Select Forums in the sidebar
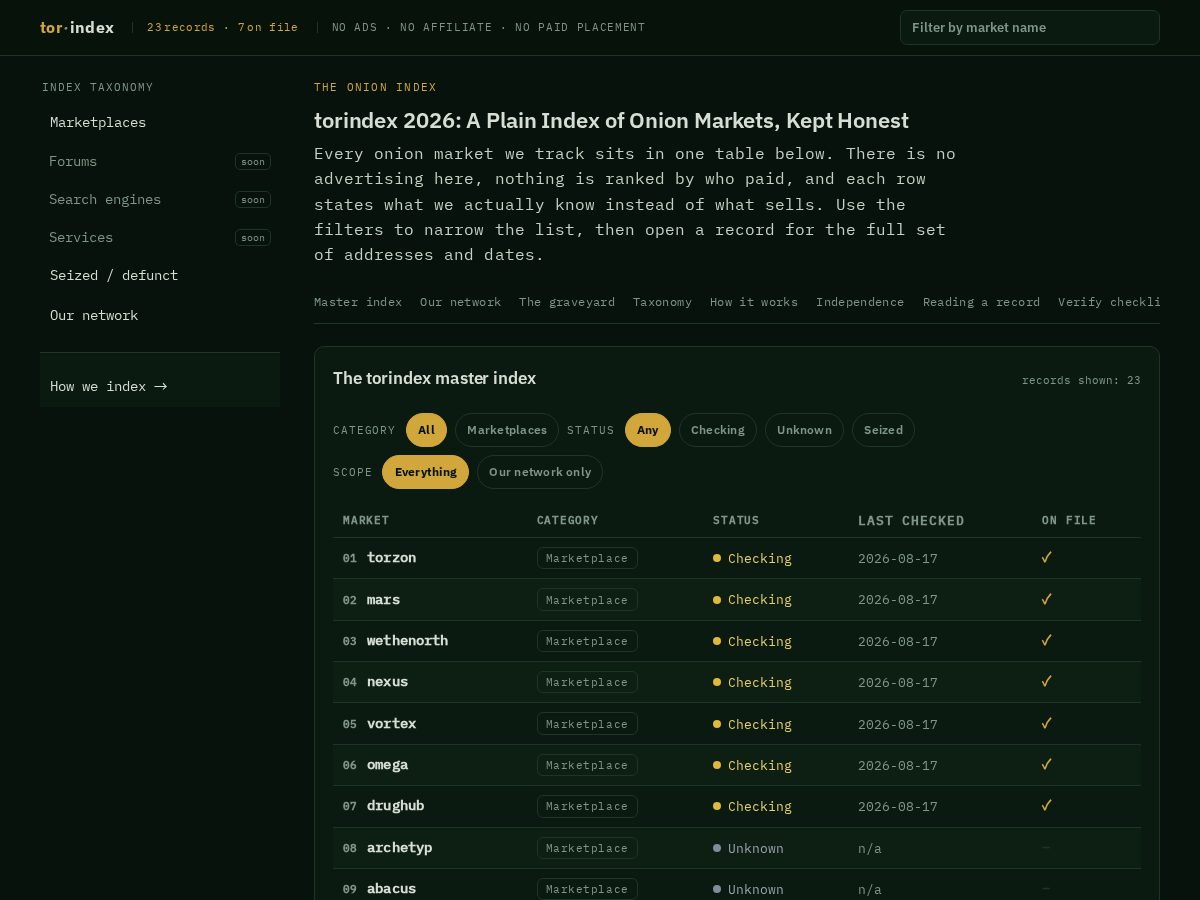This screenshot has width=1200, height=900. pos(73,161)
